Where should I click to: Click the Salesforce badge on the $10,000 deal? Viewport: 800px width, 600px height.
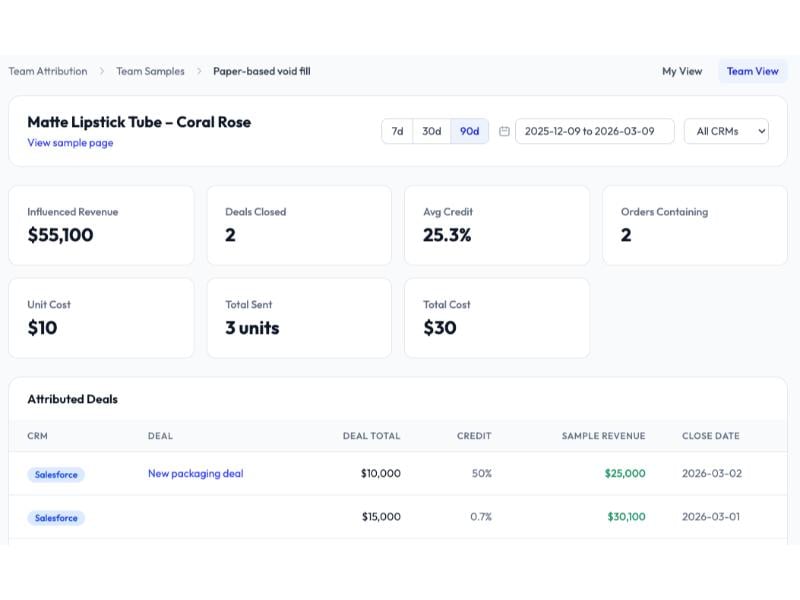click(x=56, y=474)
